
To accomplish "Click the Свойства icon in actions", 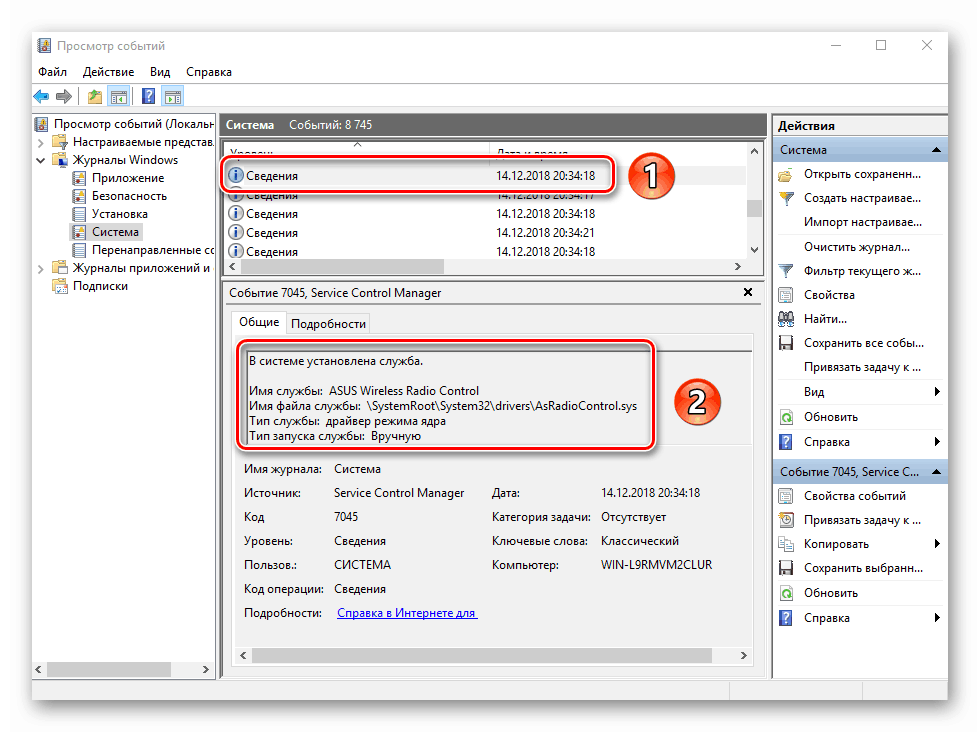I will 786,295.
